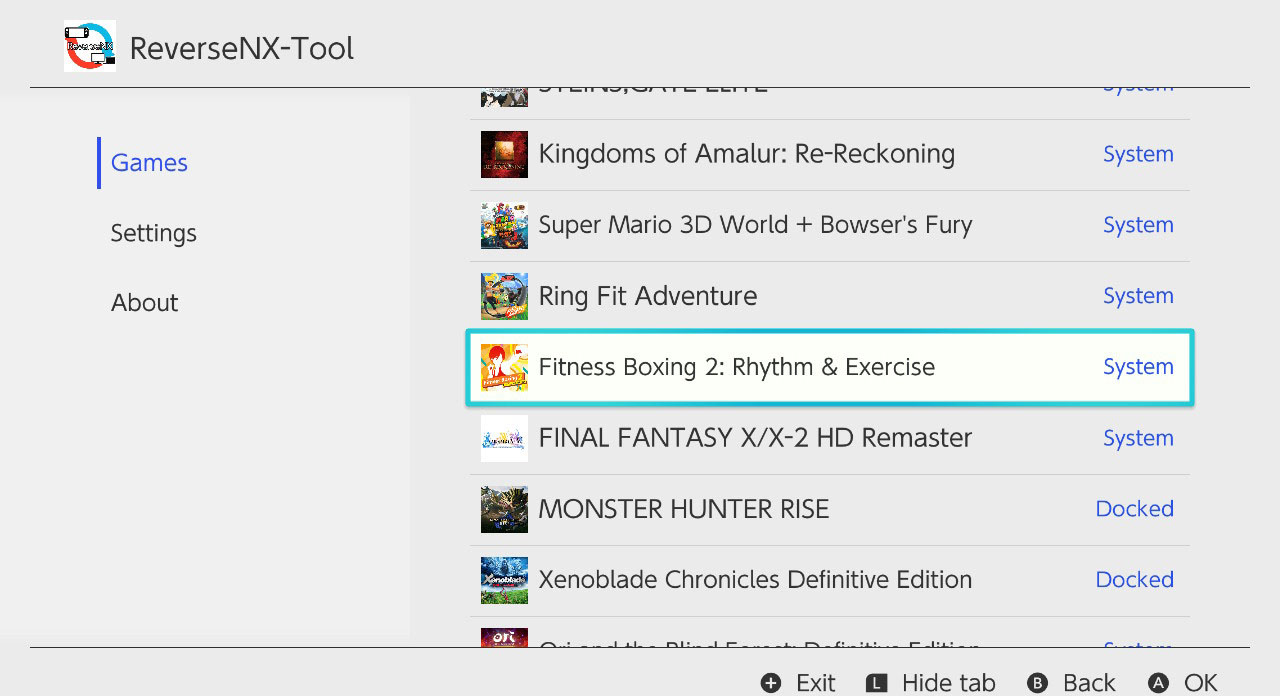Image resolution: width=1280 pixels, height=696 pixels.
Task: Change Ring Fit Adventure System setting
Action: coord(1138,296)
